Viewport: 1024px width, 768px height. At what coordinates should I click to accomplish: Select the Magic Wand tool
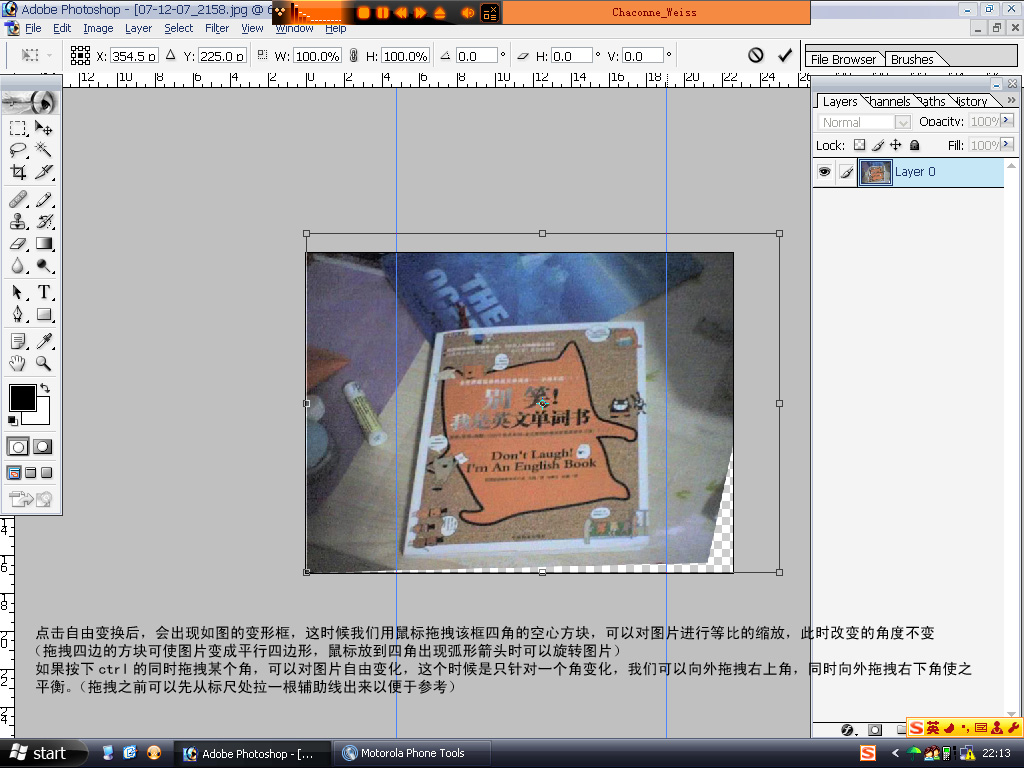coord(44,150)
